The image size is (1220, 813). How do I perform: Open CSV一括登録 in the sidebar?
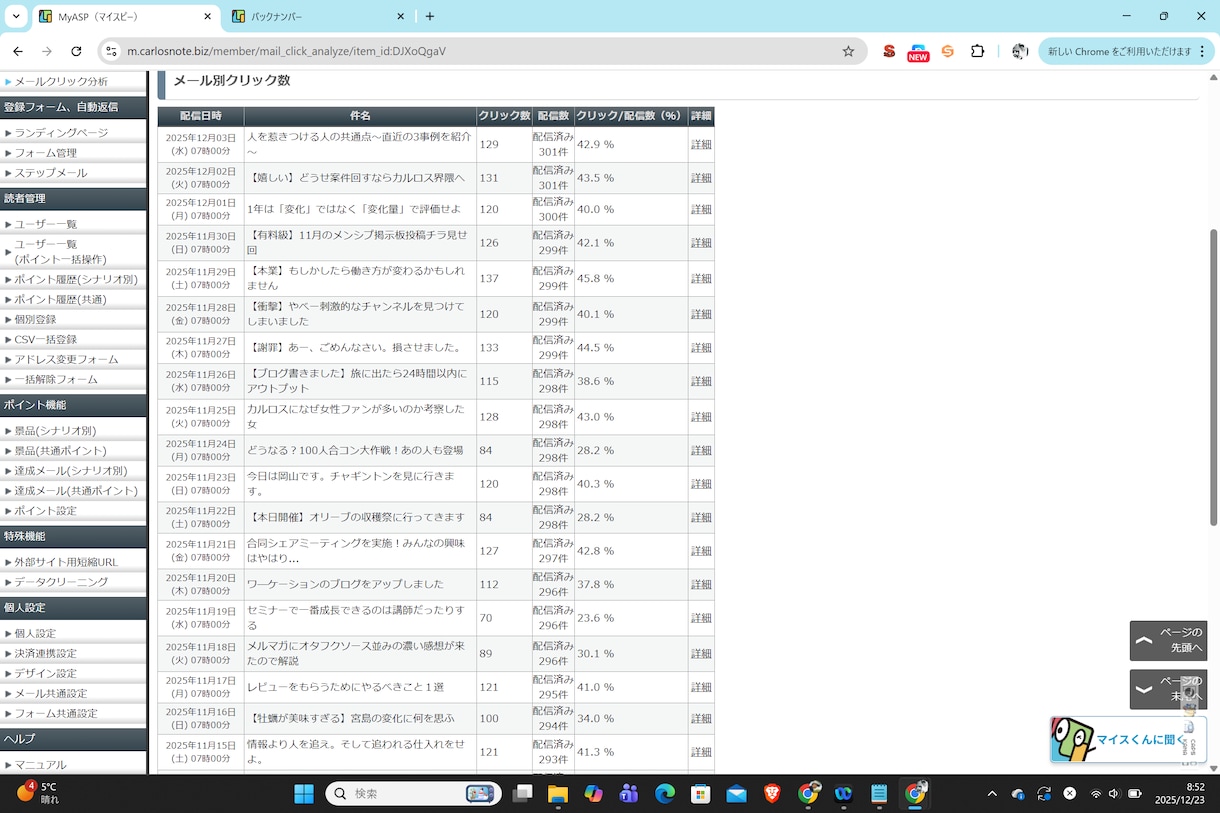[45, 339]
